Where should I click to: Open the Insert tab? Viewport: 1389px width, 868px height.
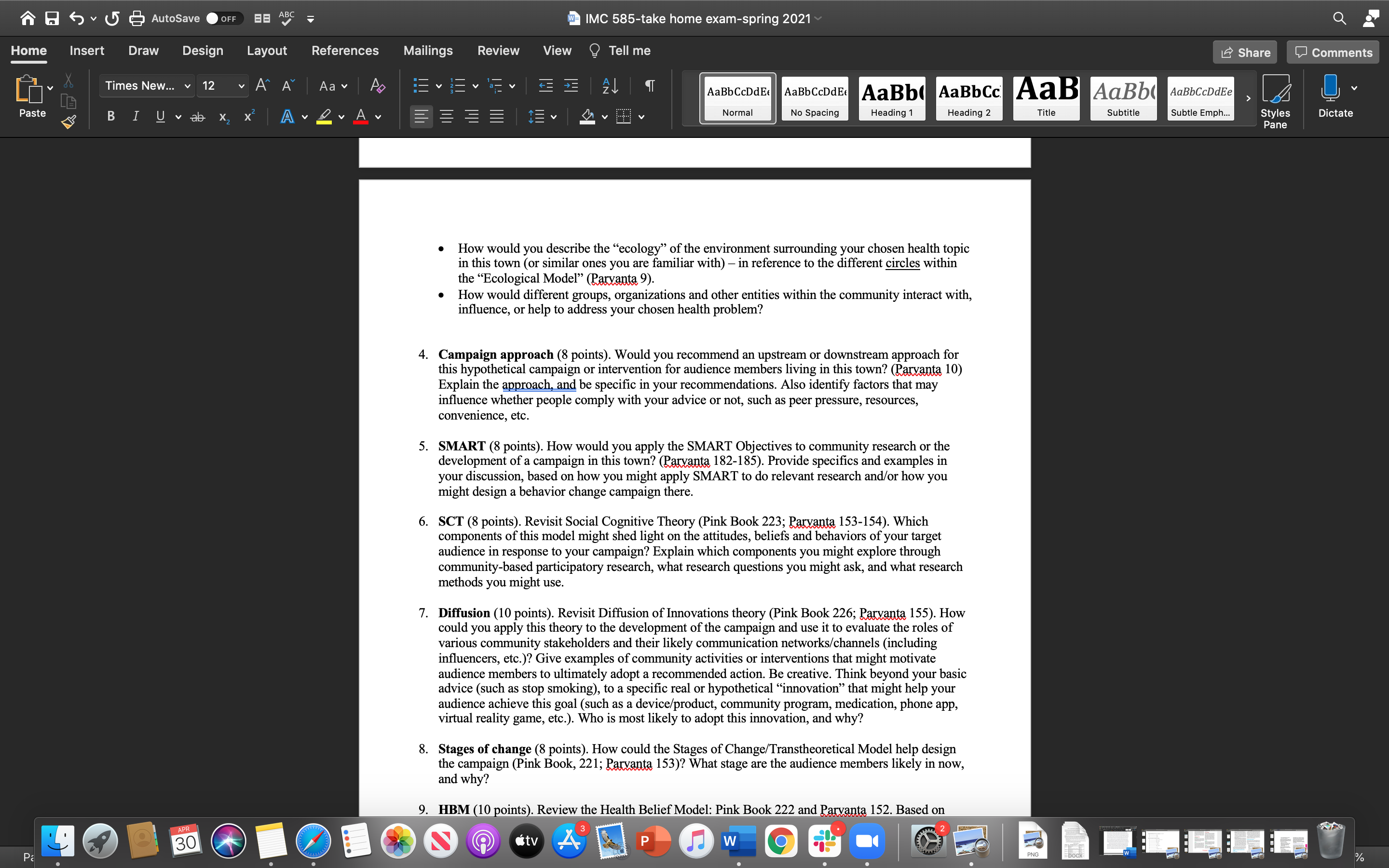87,51
